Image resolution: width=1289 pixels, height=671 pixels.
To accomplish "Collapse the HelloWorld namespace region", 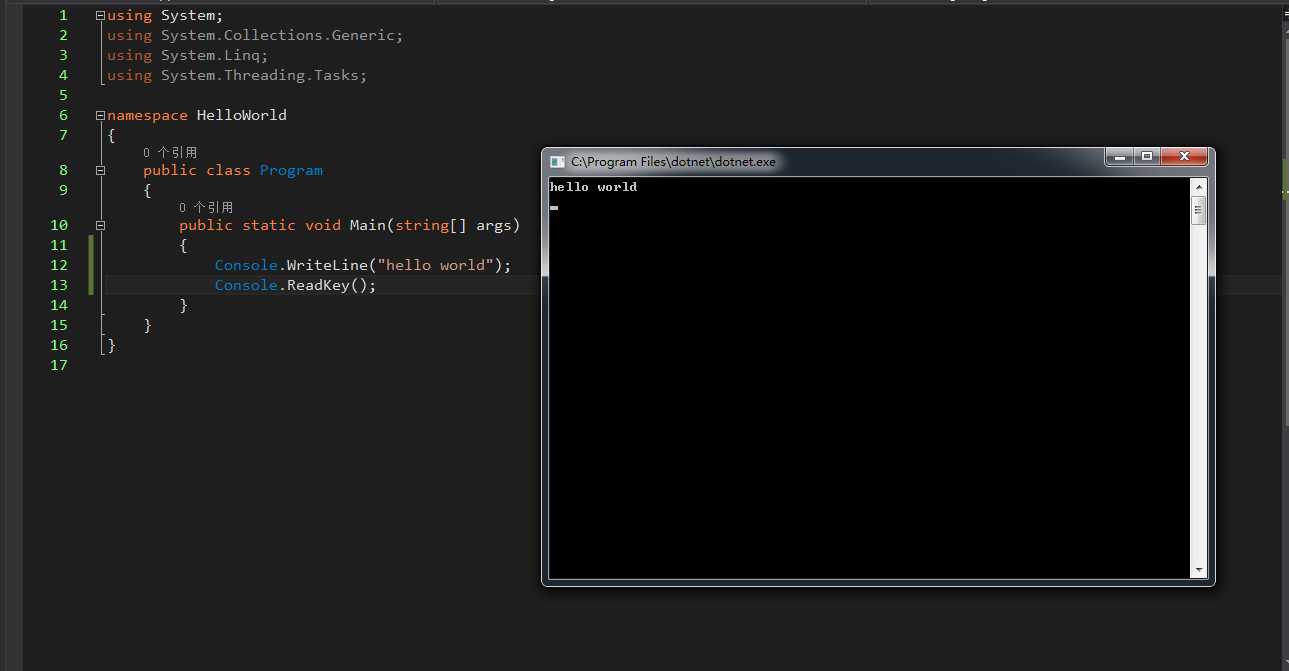I will (x=100, y=115).
